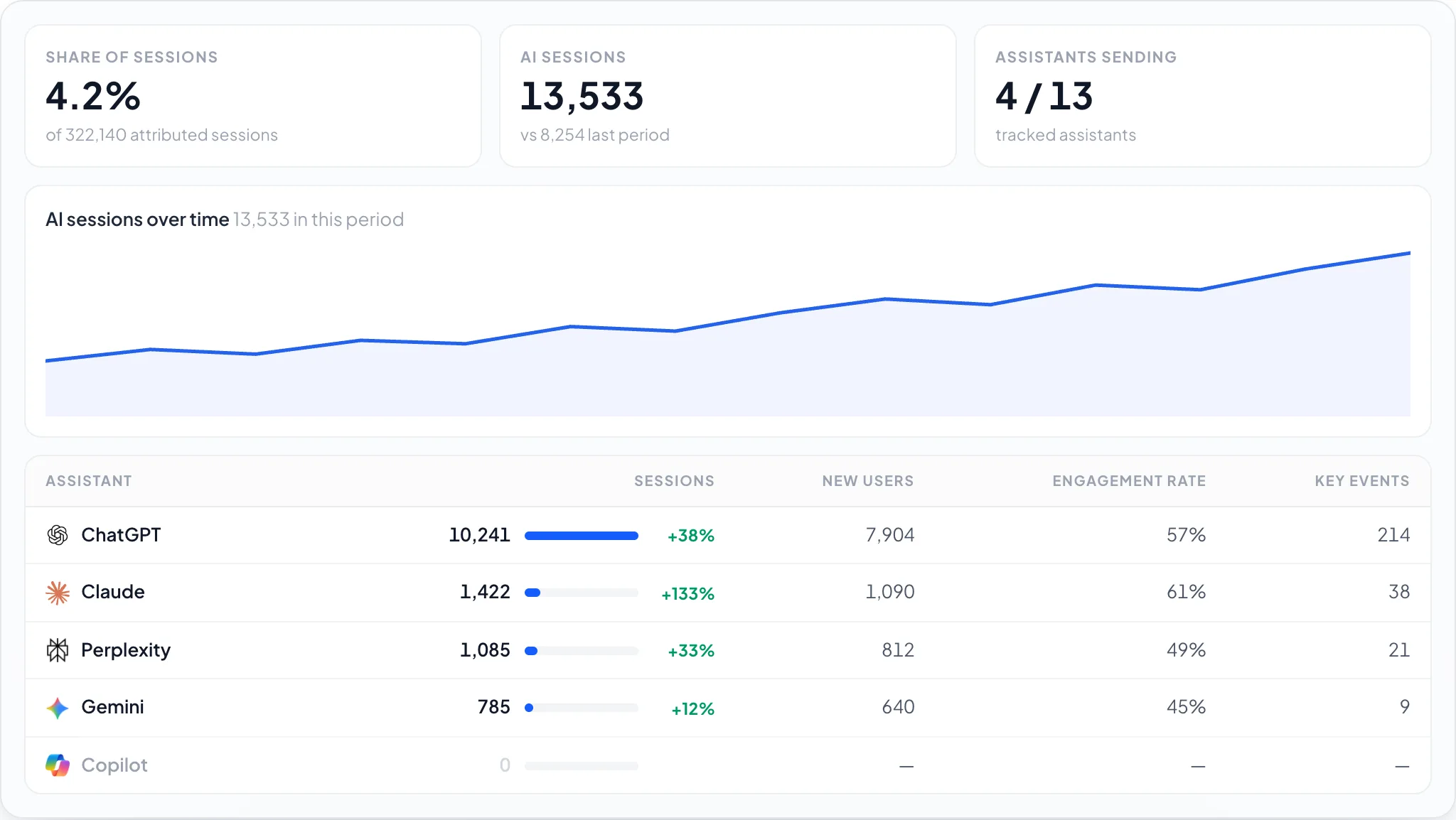The height and width of the screenshot is (820, 1456).
Task: Click Claude engagement rate 61%
Action: click(1186, 592)
